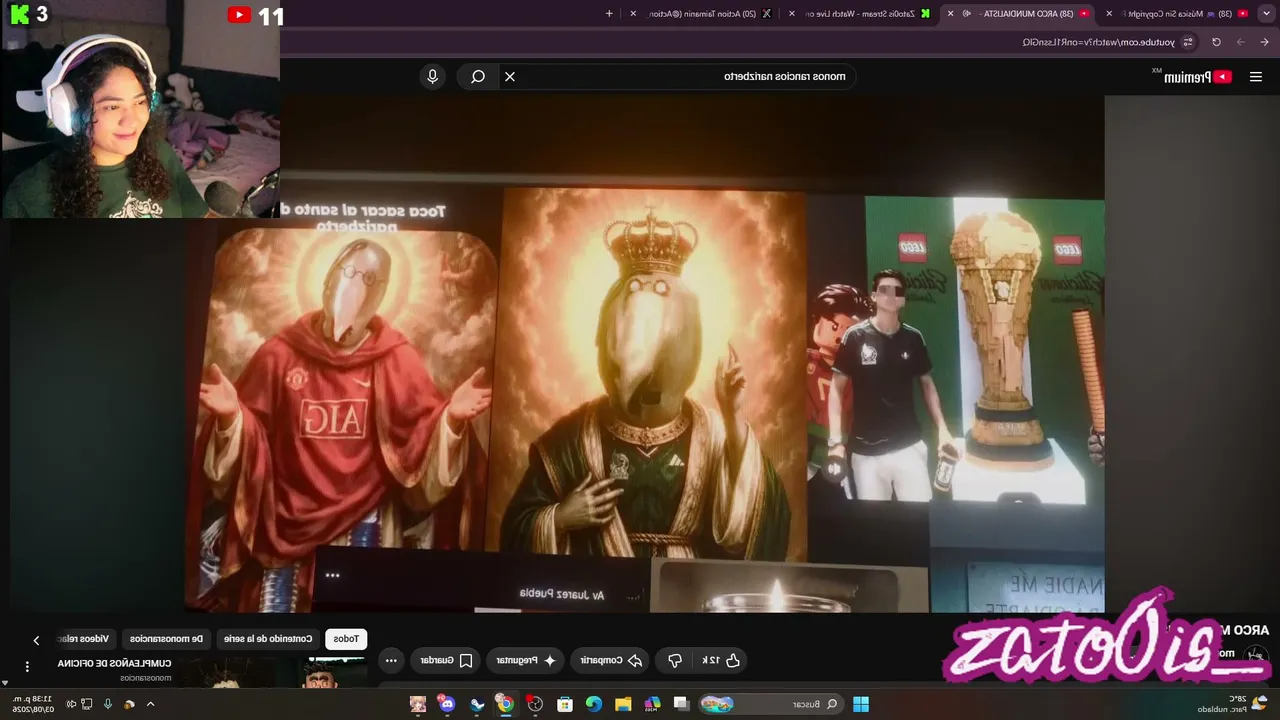The height and width of the screenshot is (720, 1280).
Task: Open File Explorer from the taskbar
Action: point(623,704)
